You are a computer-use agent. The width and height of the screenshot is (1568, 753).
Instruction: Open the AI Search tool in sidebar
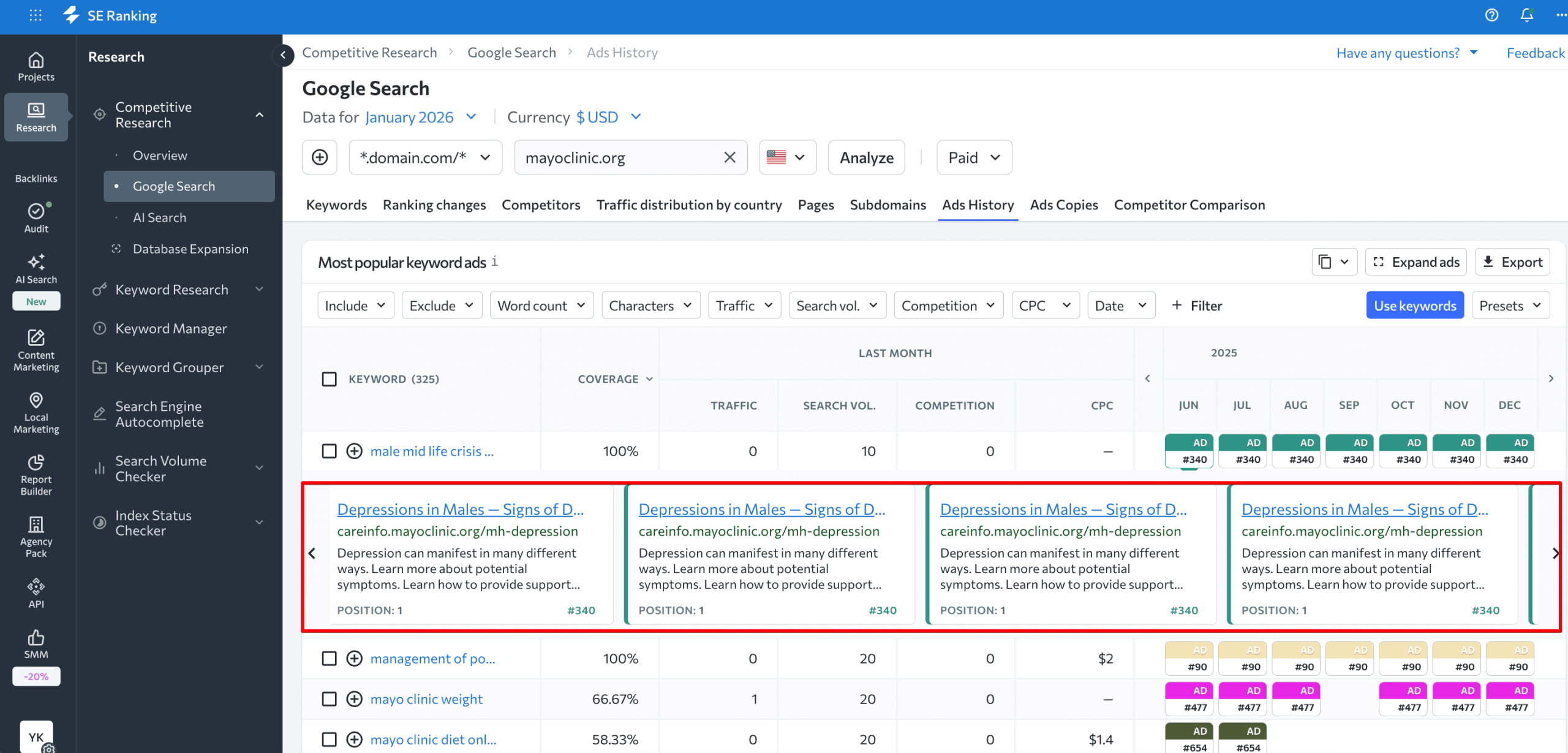[x=36, y=269]
